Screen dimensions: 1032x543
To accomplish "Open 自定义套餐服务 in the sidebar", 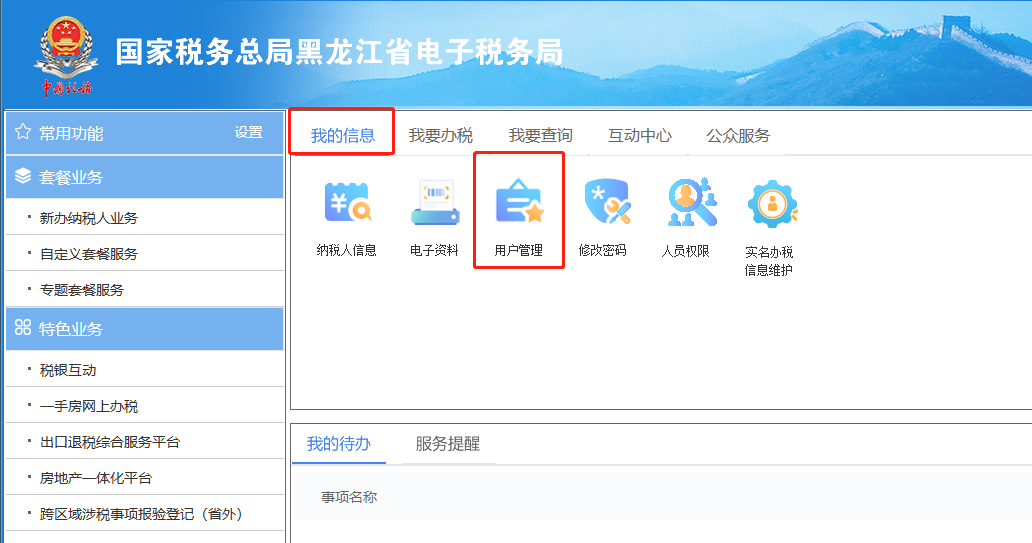I will (89, 254).
